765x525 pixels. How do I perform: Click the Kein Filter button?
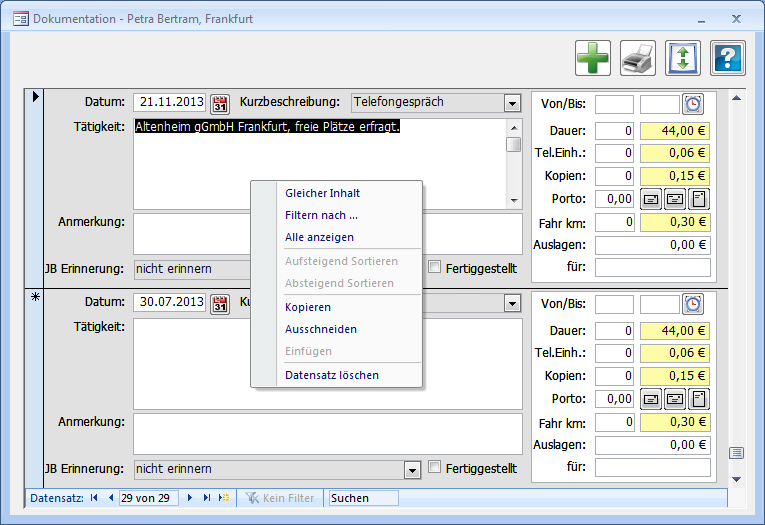pyautogui.click(x=281, y=498)
